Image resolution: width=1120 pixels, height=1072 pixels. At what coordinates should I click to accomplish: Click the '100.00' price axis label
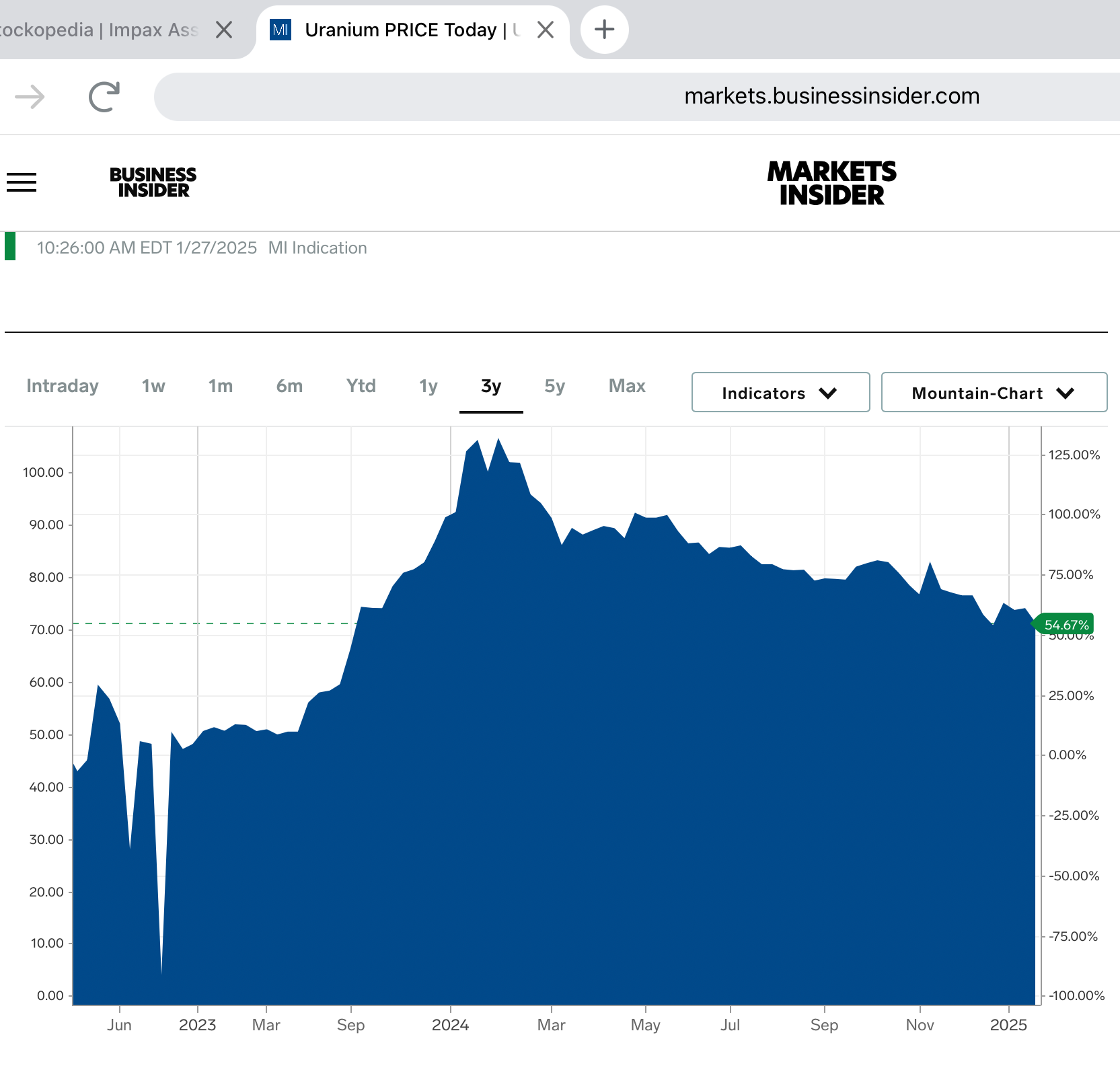click(x=43, y=472)
